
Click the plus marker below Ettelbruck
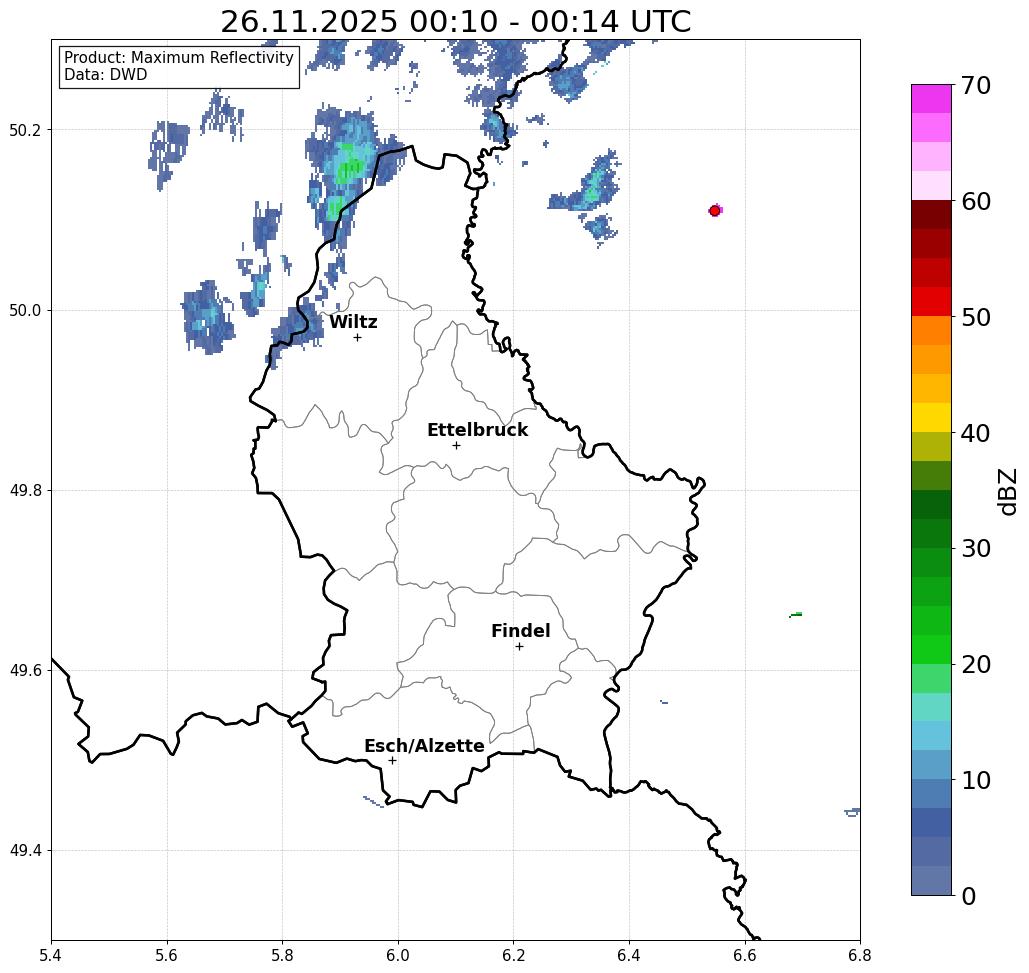coord(457,445)
